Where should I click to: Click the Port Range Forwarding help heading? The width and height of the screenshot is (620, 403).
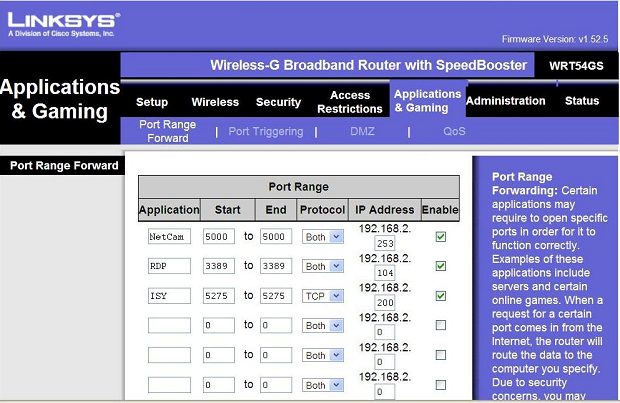coord(525,184)
